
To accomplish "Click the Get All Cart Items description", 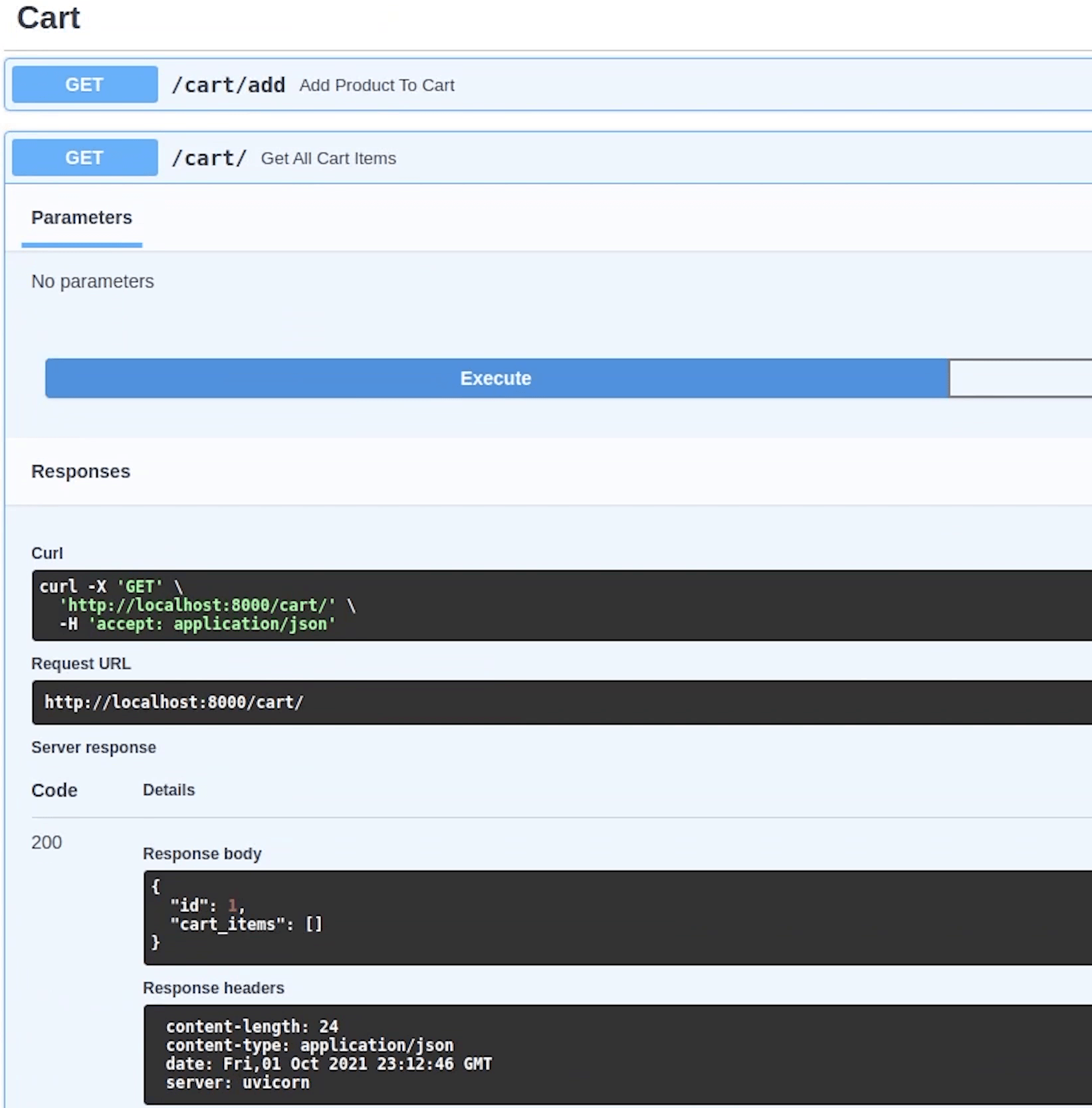I will coord(328,158).
